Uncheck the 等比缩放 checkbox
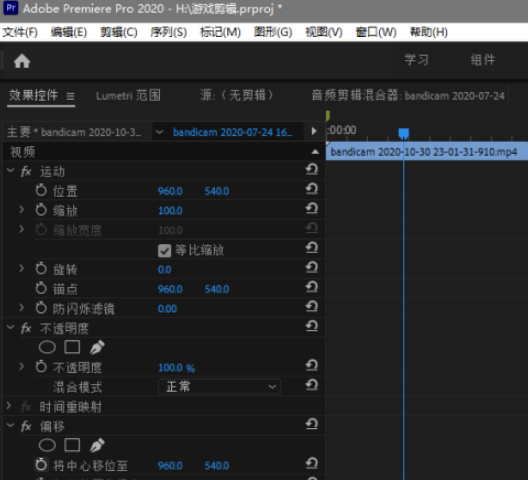Viewport: 528px width, 480px height. 164,251
